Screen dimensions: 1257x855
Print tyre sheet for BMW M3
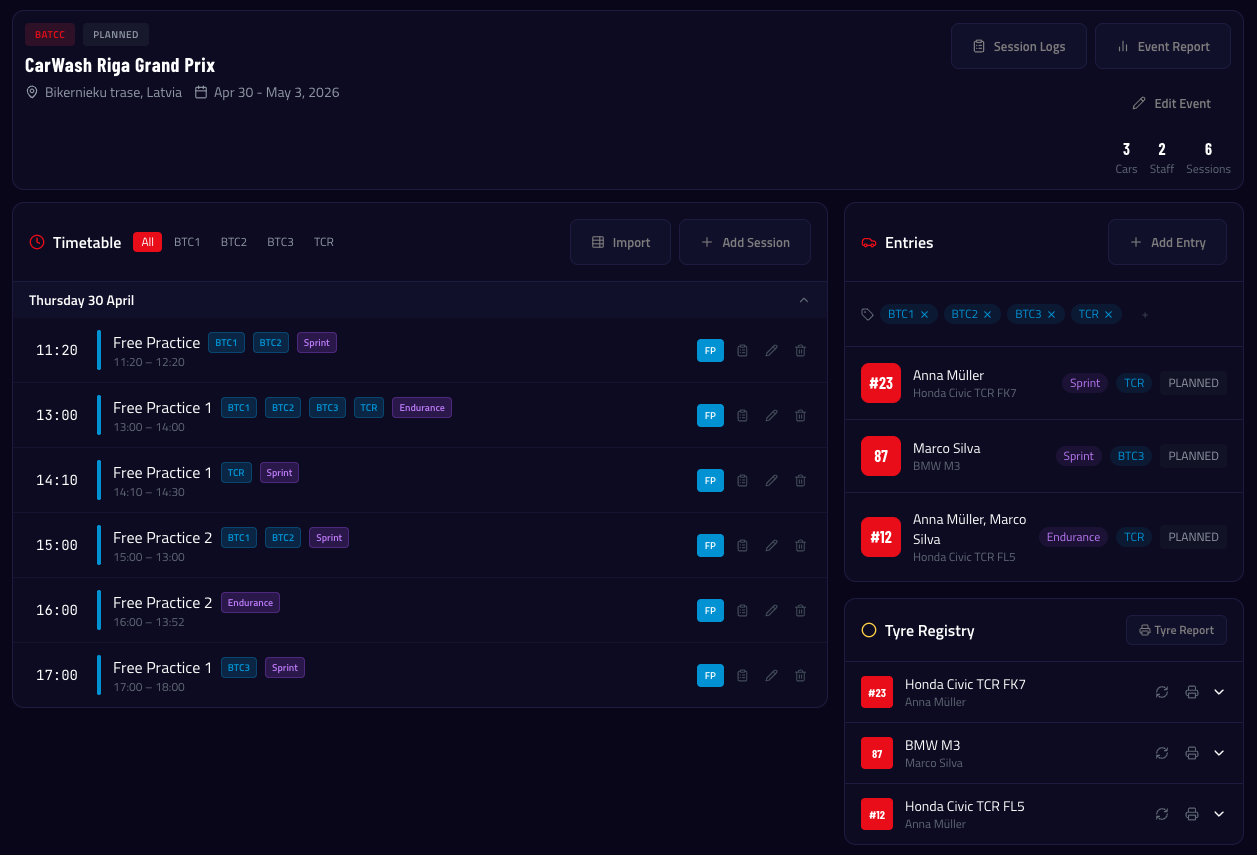point(1191,753)
